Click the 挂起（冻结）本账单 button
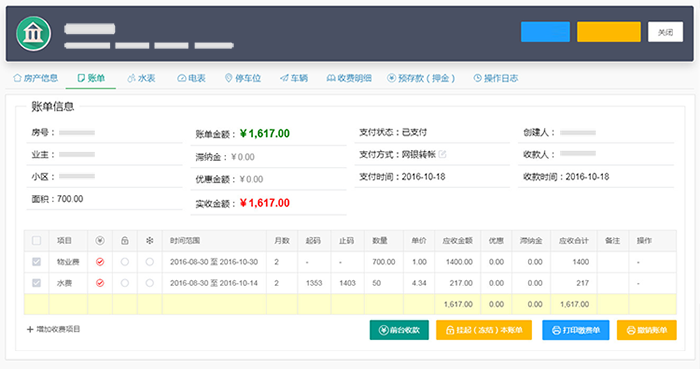The width and height of the screenshot is (700, 369). (x=484, y=330)
